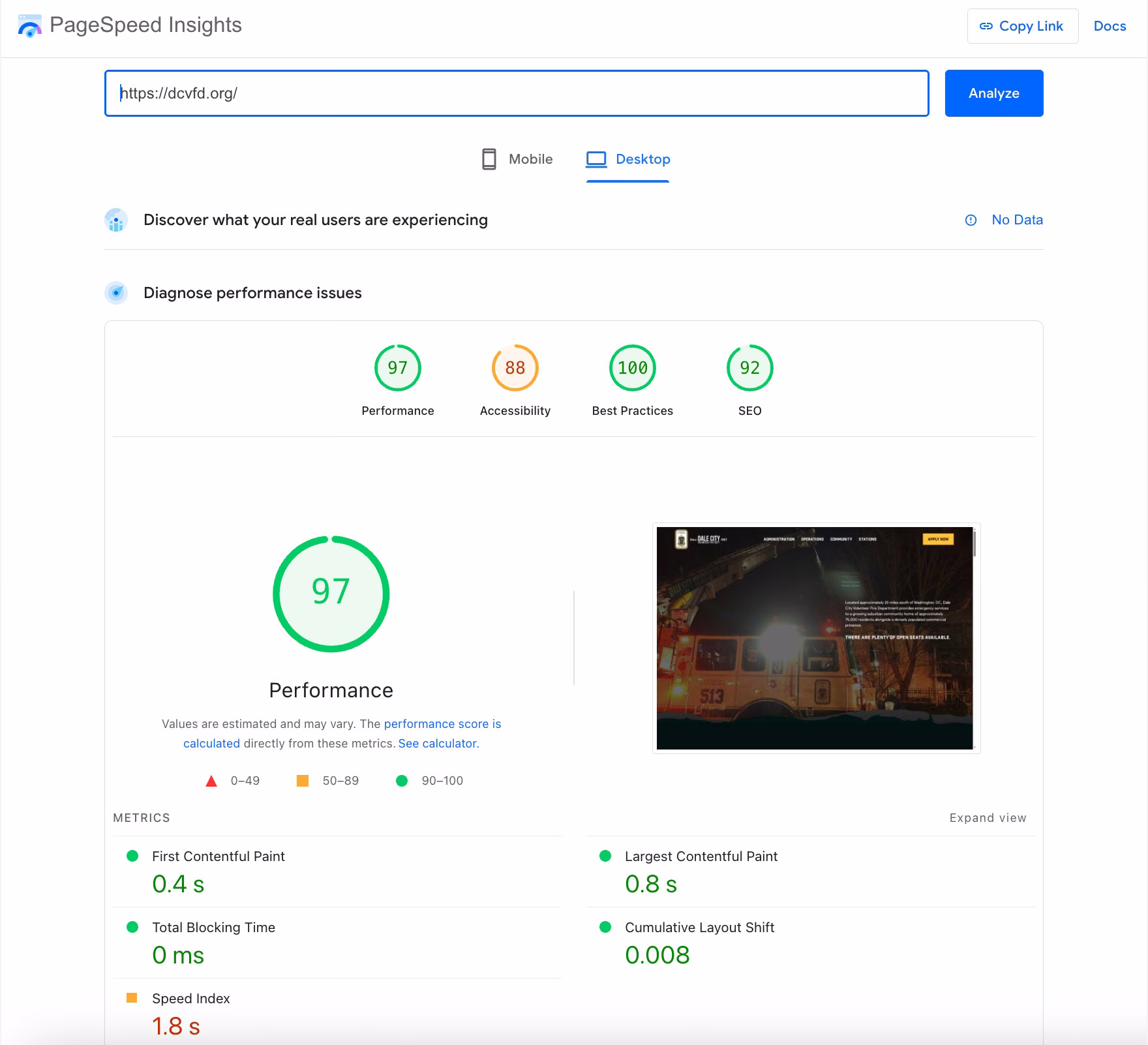Click the METRICS section heading
1148x1045 pixels.
142,818
